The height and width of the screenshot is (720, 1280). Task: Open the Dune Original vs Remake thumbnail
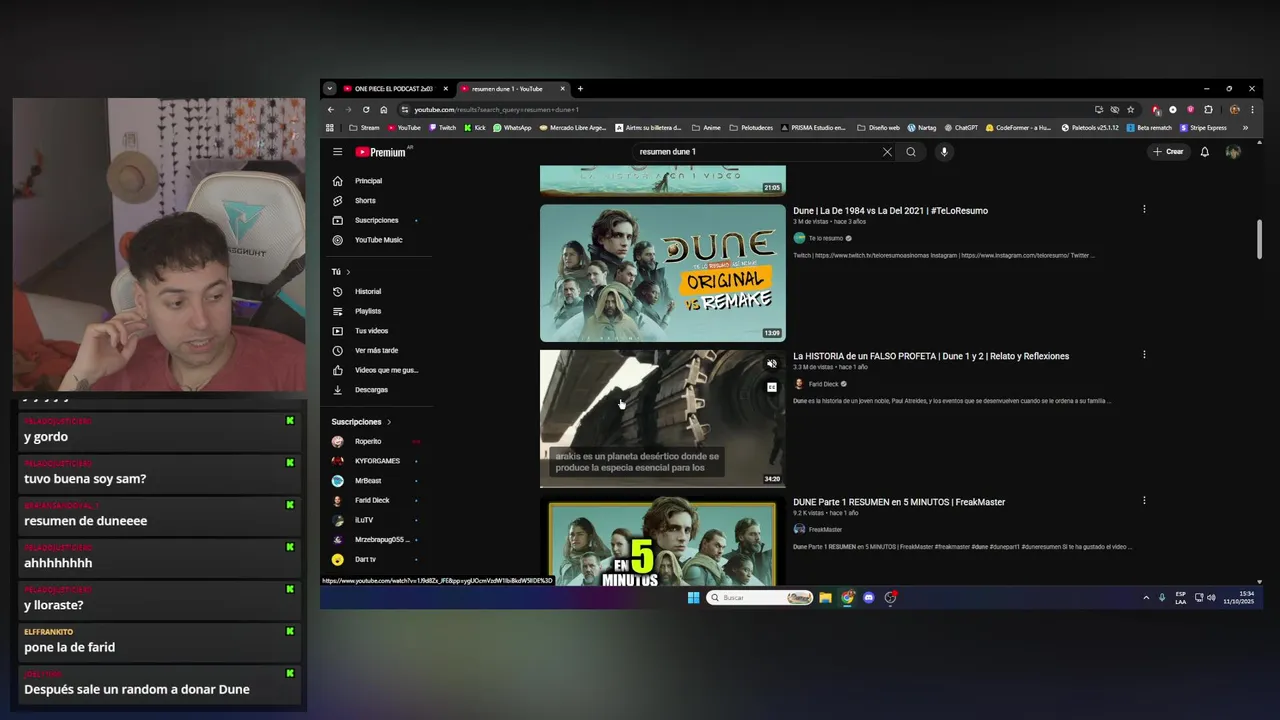coord(663,273)
